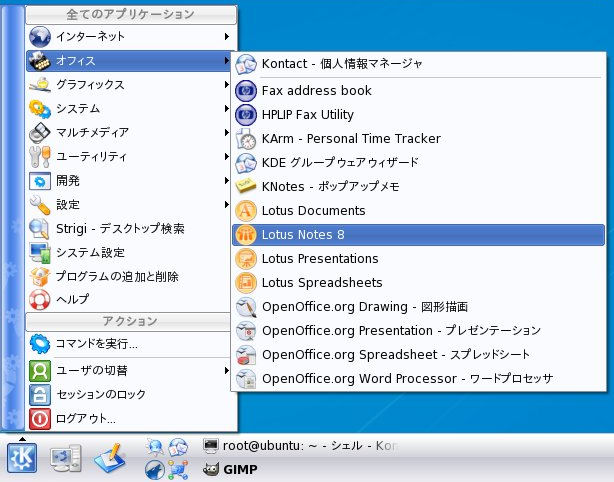Select the 設定 menu entry
Image resolution: width=614 pixels, height=482 pixels.
click(129, 204)
